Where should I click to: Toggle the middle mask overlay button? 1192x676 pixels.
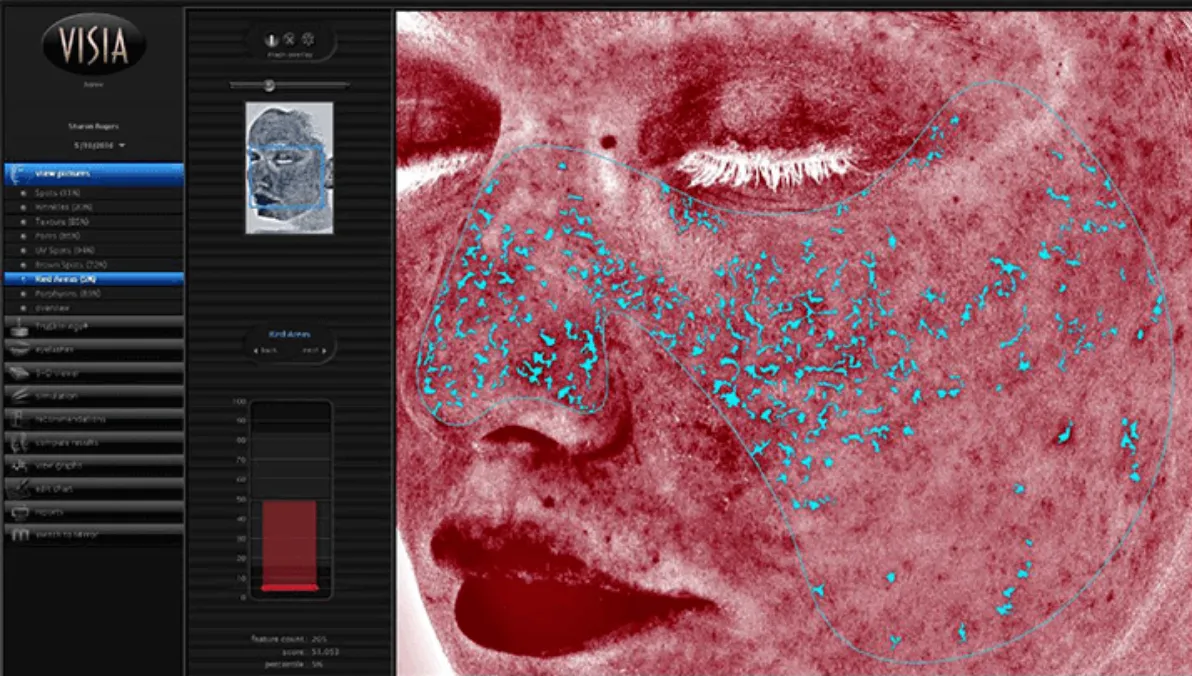click(289, 39)
